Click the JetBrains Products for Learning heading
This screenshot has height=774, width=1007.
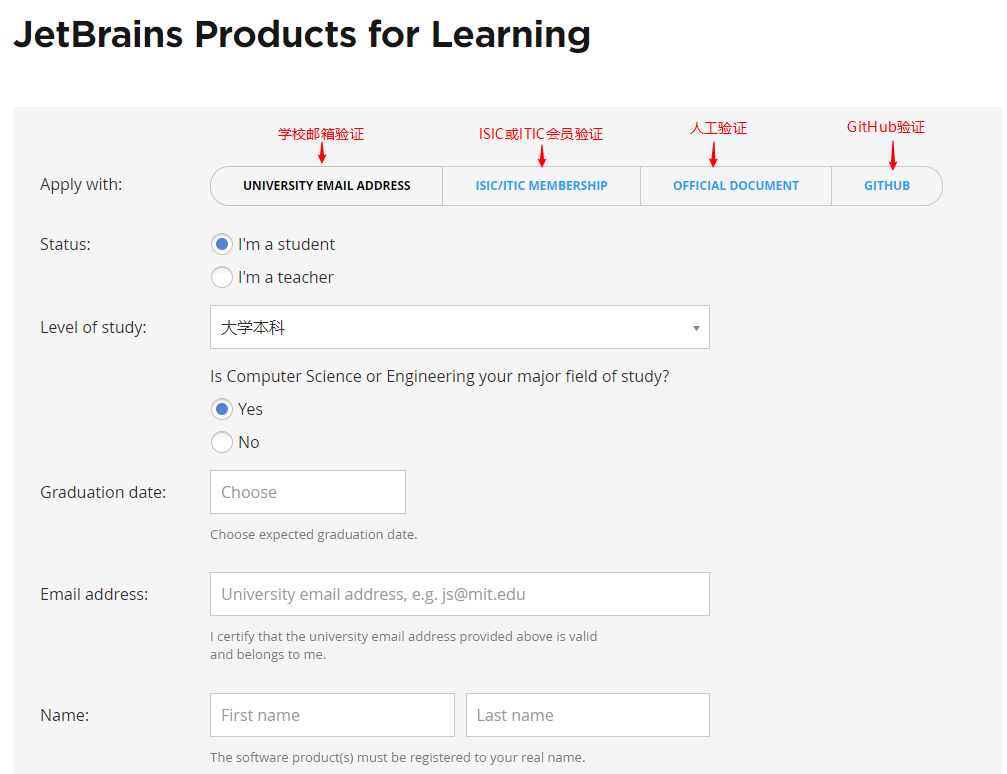[x=301, y=35]
